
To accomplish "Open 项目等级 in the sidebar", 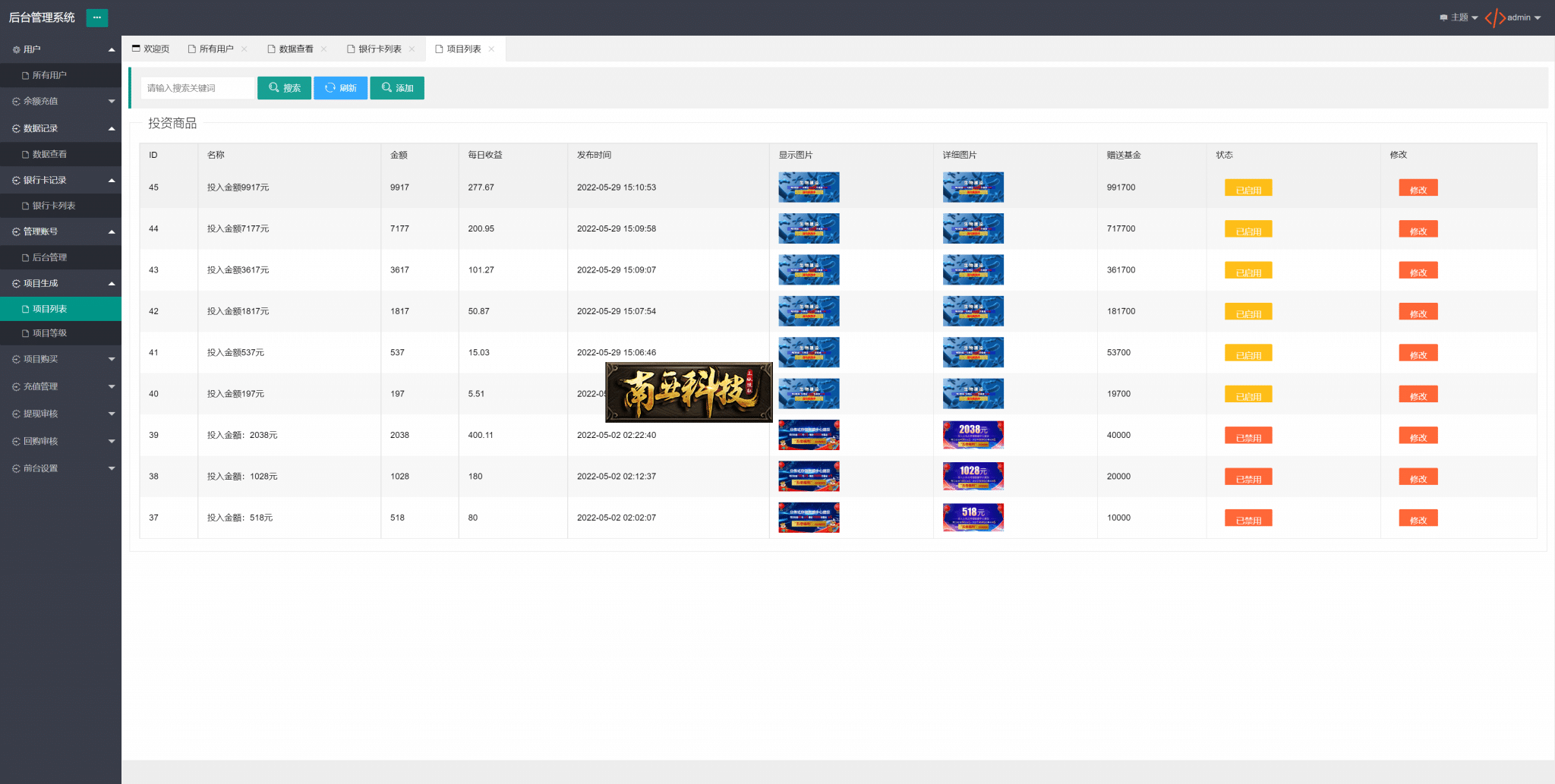I will (61, 333).
